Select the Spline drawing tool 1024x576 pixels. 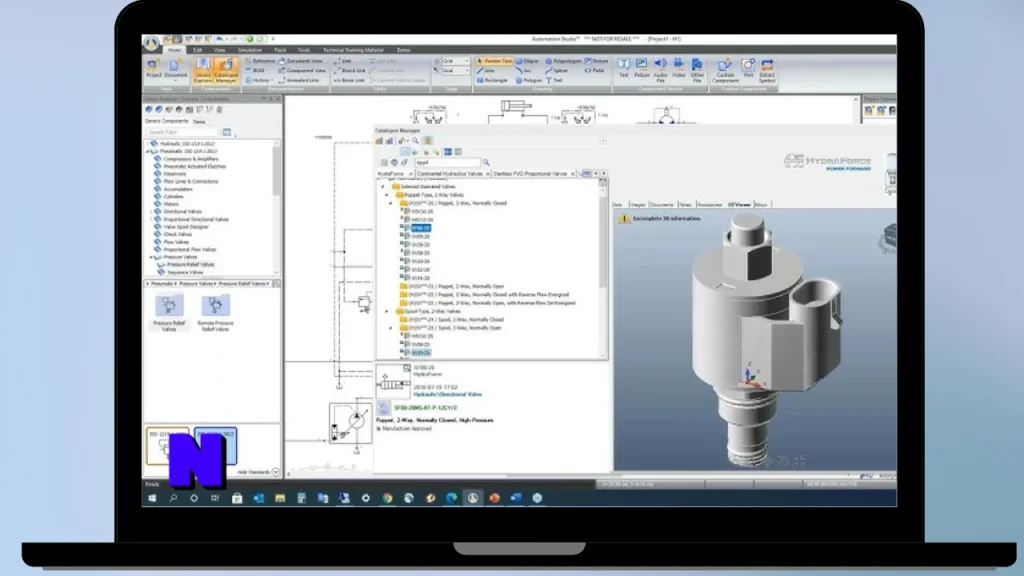click(x=557, y=71)
